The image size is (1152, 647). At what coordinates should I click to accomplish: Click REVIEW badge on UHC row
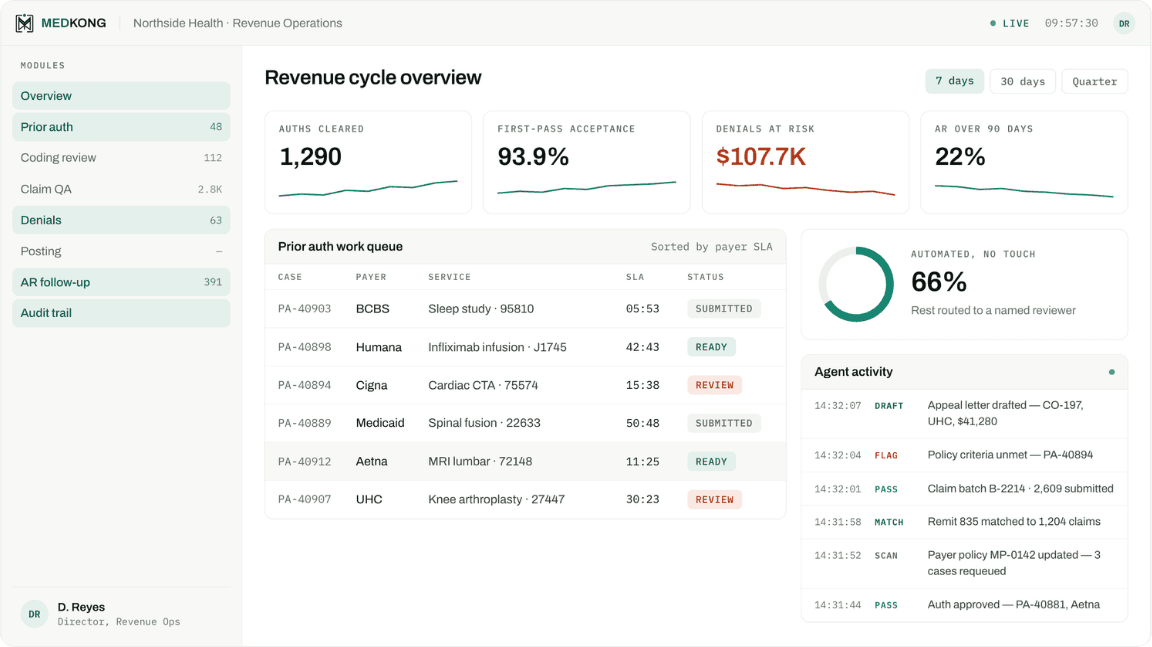tap(714, 499)
